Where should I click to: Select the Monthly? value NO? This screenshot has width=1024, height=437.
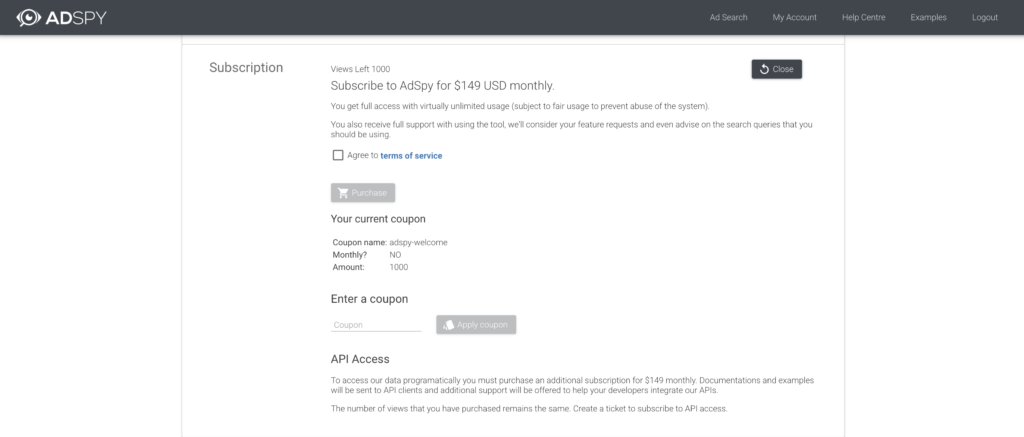[395, 255]
